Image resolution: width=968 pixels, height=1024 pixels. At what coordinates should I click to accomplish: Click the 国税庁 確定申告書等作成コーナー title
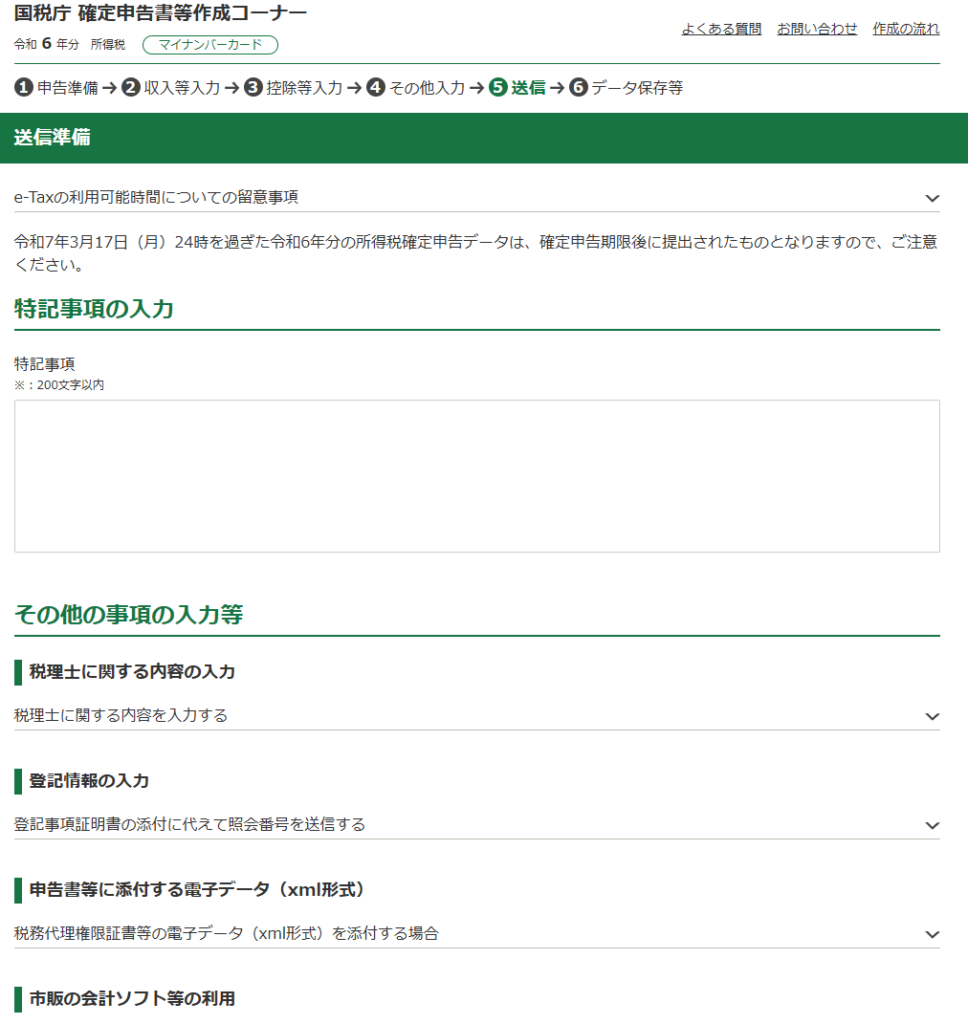(x=161, y=14)
